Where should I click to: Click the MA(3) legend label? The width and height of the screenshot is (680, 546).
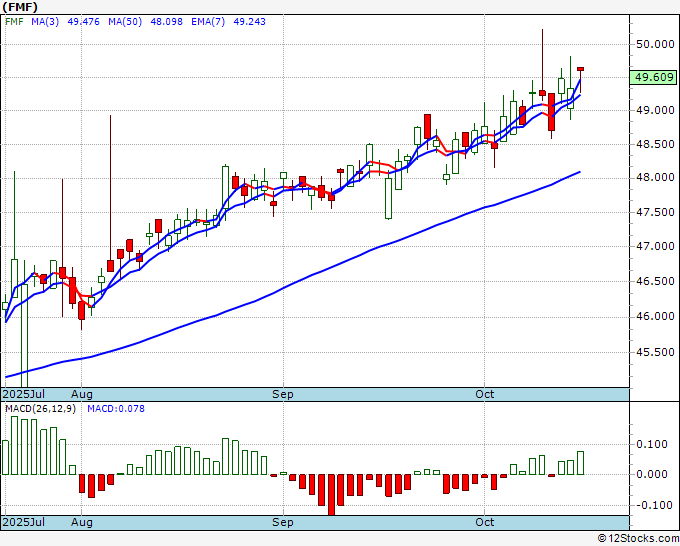tap(45, 22)
